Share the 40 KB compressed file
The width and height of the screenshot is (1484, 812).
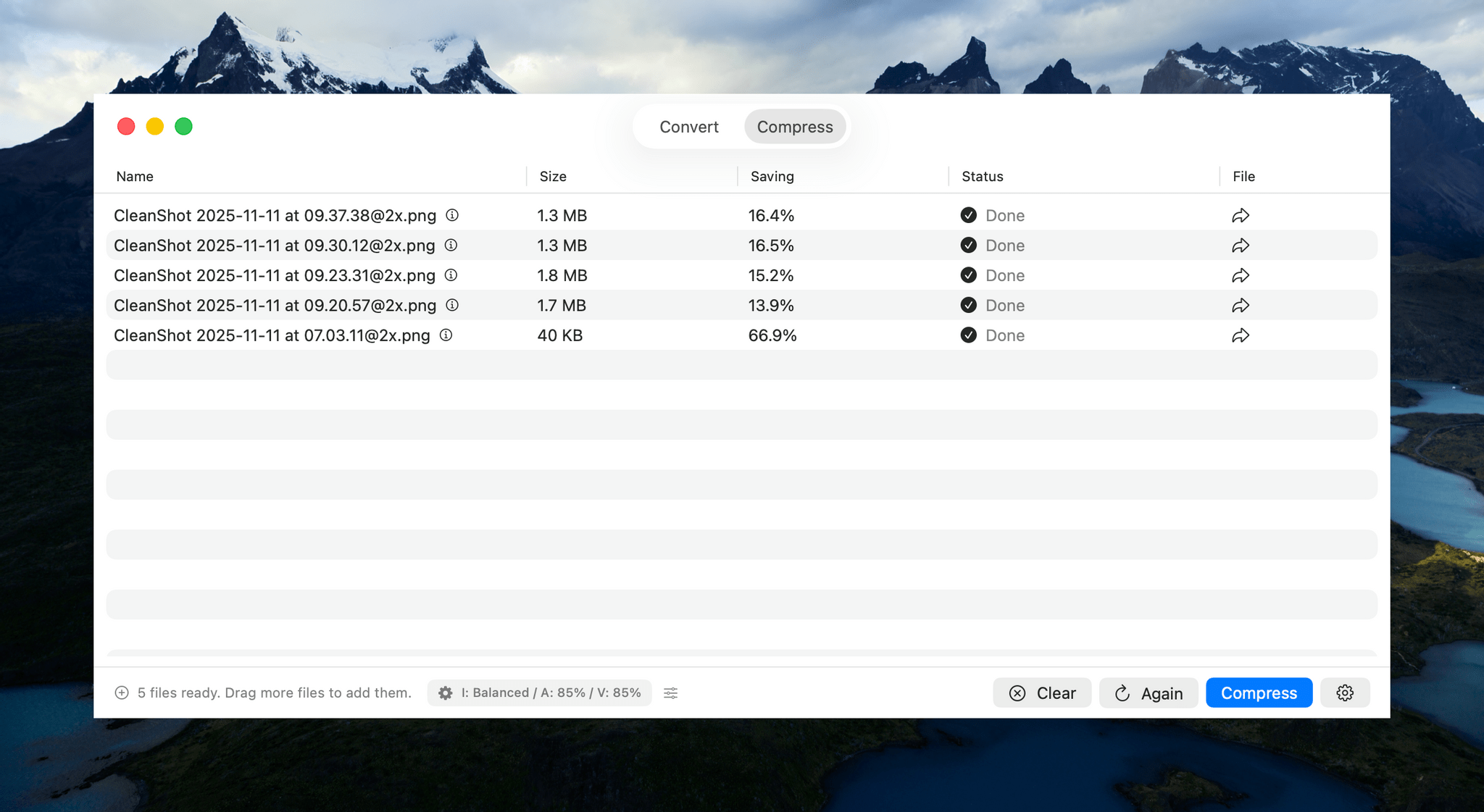[x=1241, y=335]
